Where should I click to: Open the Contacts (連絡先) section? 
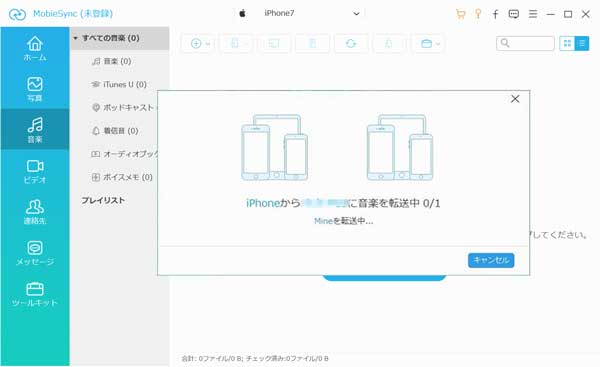click(x=35, y=212)
